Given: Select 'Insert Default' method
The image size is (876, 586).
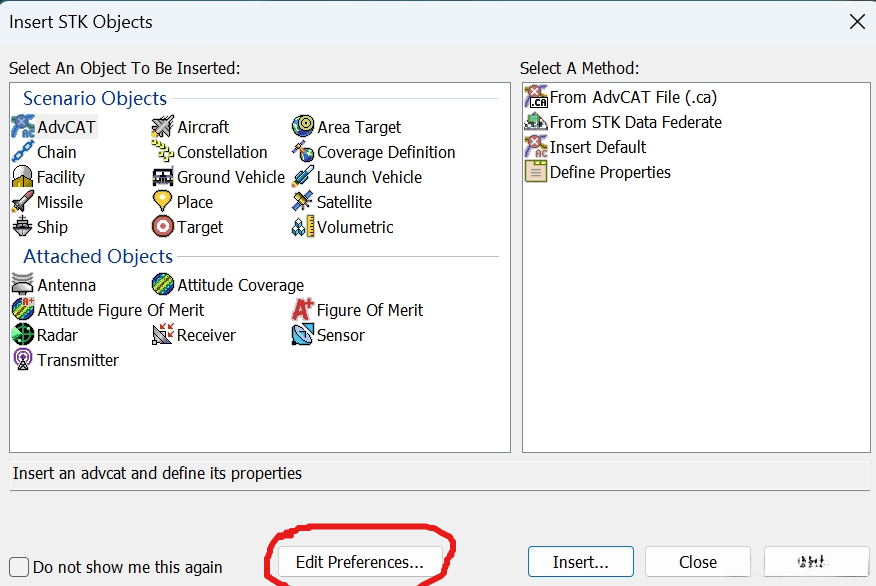Looking at the screenshot, I should click(x=598, y=147).
